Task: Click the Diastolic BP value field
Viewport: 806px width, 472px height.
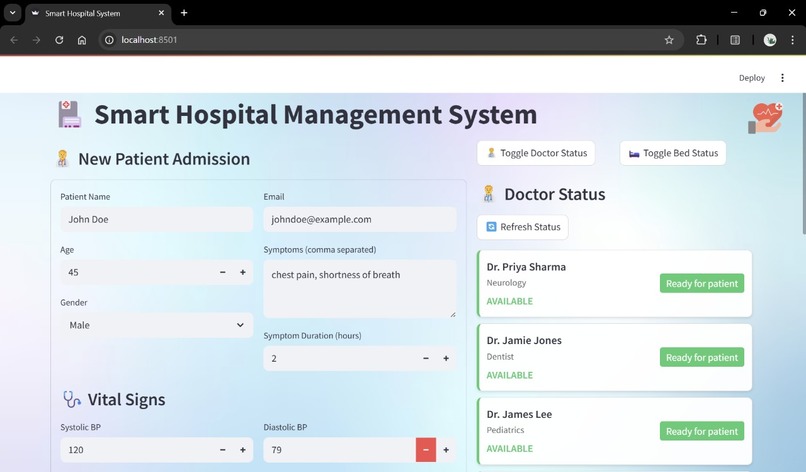Action: [339, 450]
